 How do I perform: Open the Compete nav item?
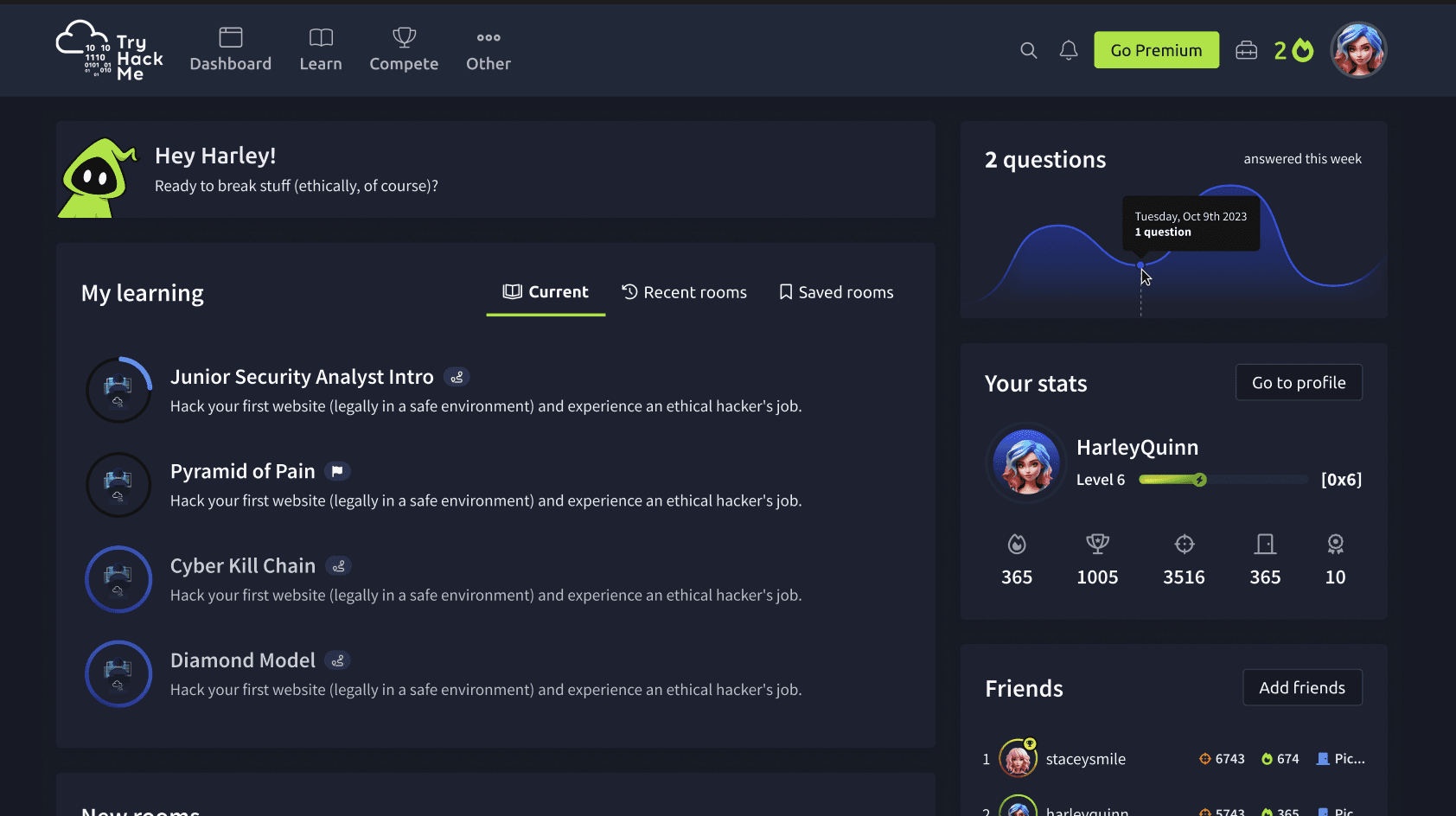click(404, 50)
